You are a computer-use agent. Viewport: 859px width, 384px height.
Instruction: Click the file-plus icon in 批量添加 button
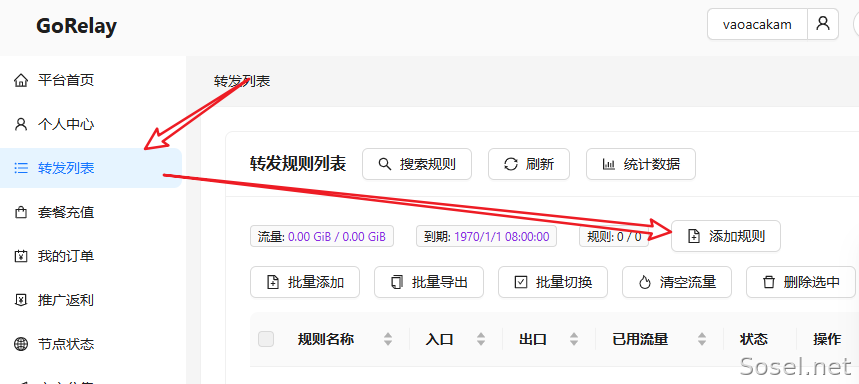(272, 282)
